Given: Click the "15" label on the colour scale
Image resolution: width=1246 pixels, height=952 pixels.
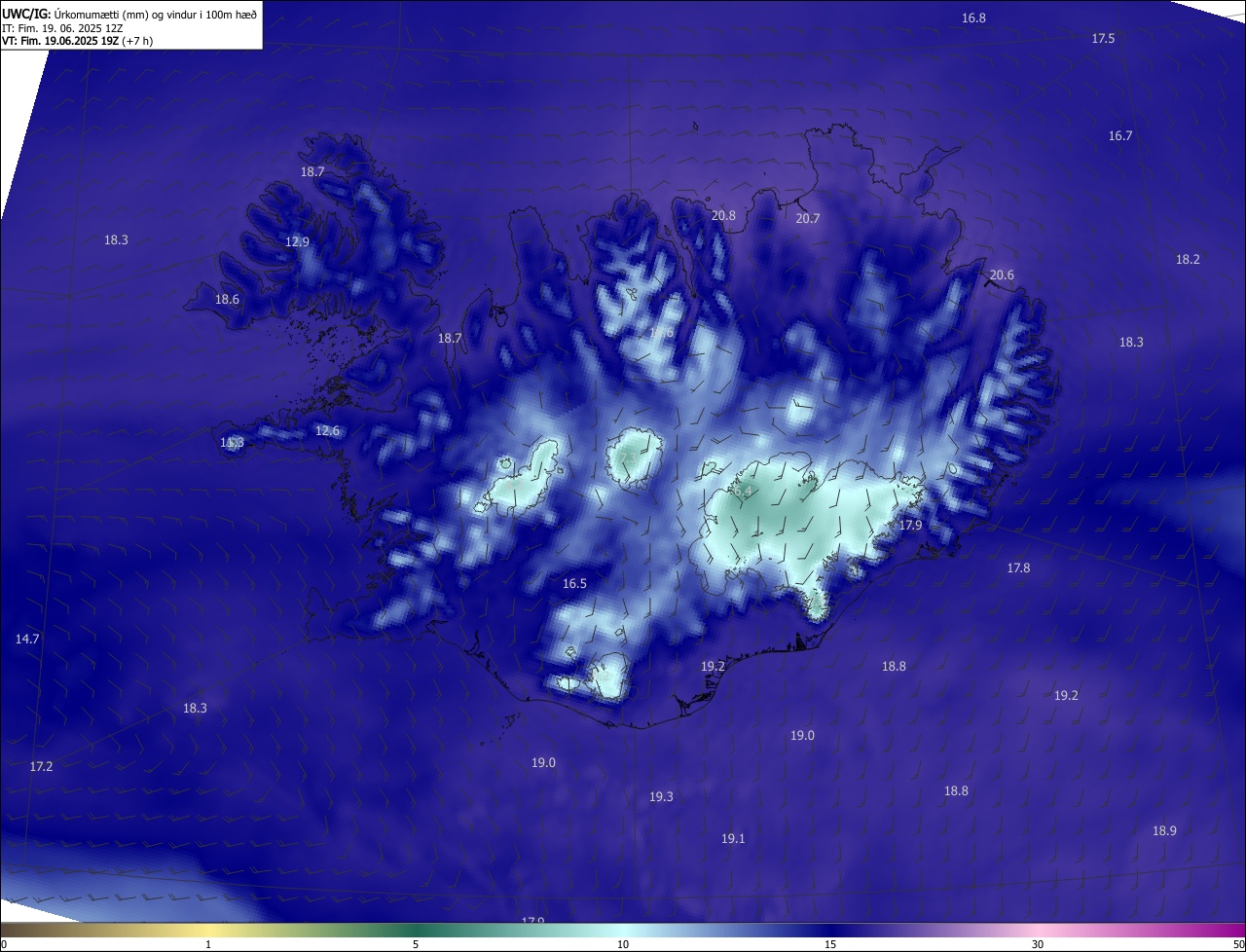Looking at the screenshot, I should 830,945.
